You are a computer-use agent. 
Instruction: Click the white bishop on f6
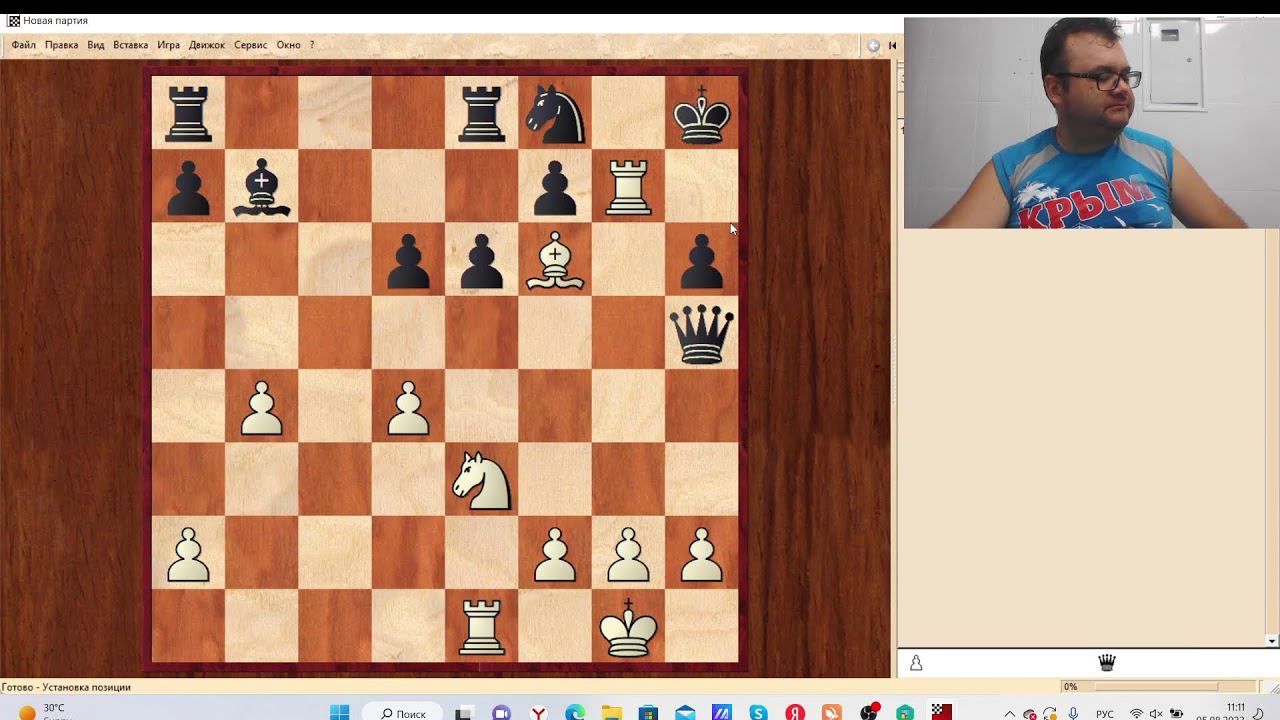[x=555, y=259]
